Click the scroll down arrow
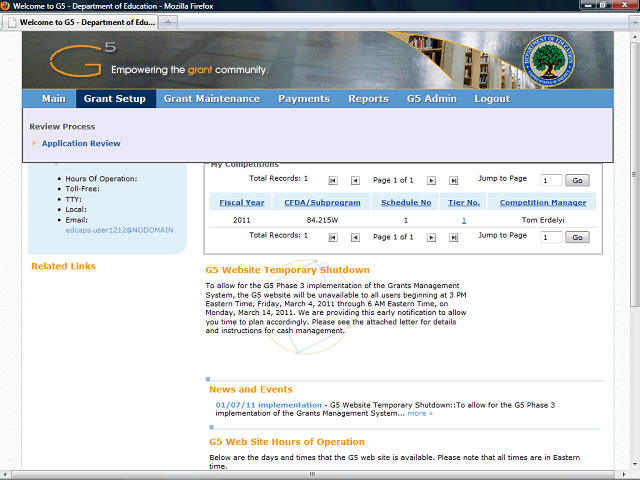The image size is (640, 480). click(x=634, y=464)
